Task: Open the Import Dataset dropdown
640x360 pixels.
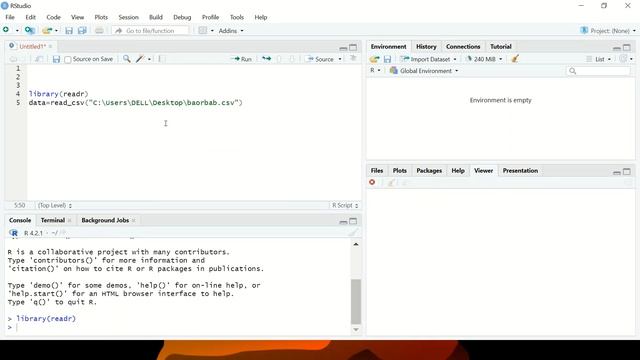Action: click(429, 59)
